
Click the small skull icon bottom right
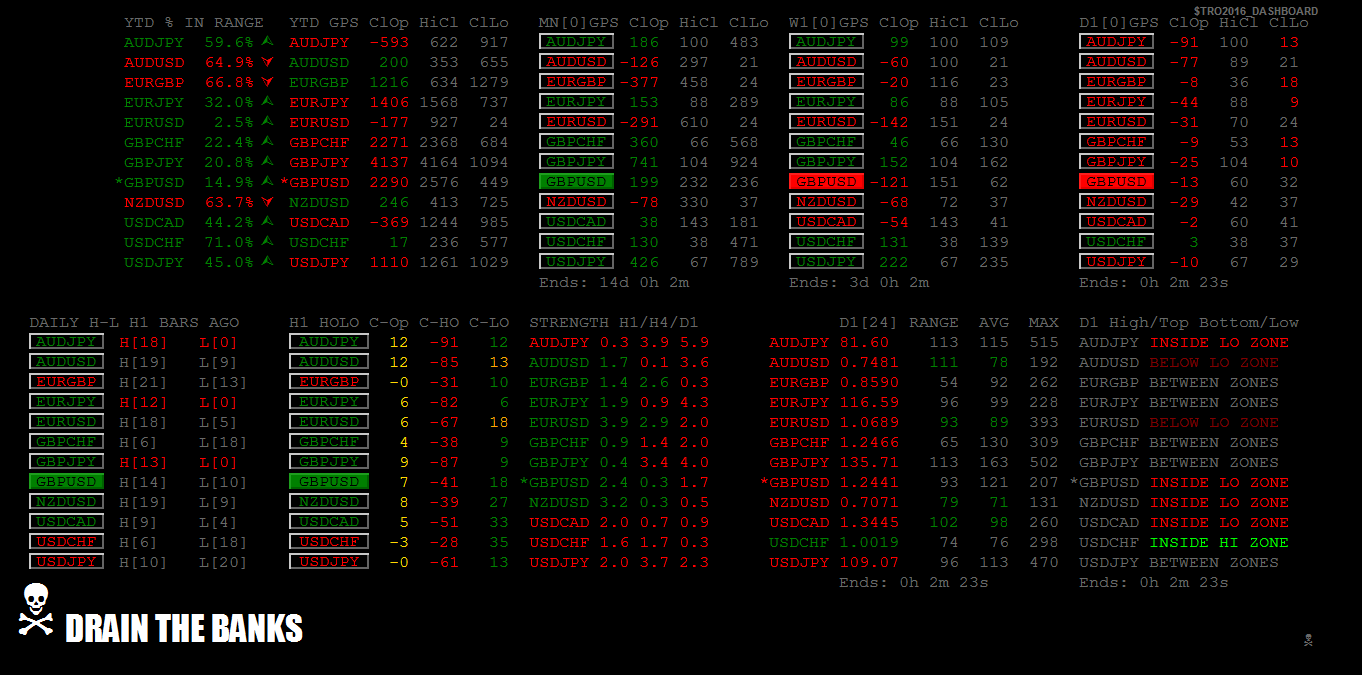pos(1308,640)
